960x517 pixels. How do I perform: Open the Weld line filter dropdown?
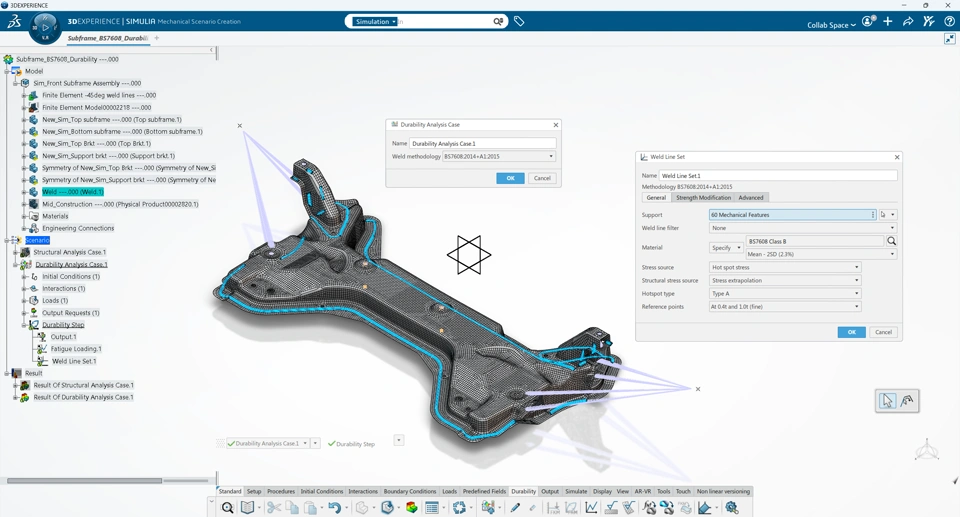803,228
